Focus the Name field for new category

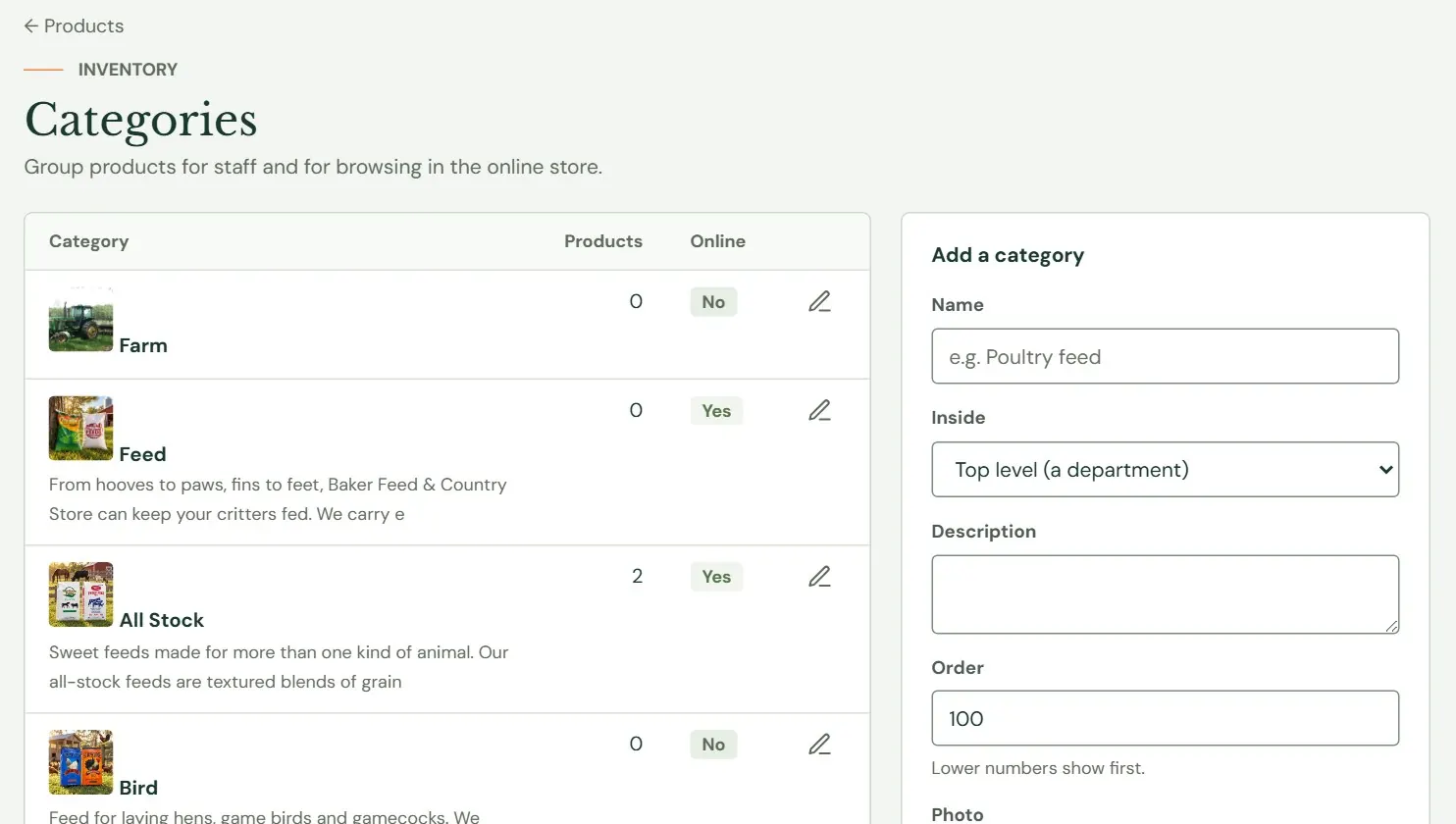pyautogui.click(x=1165, y=356)
